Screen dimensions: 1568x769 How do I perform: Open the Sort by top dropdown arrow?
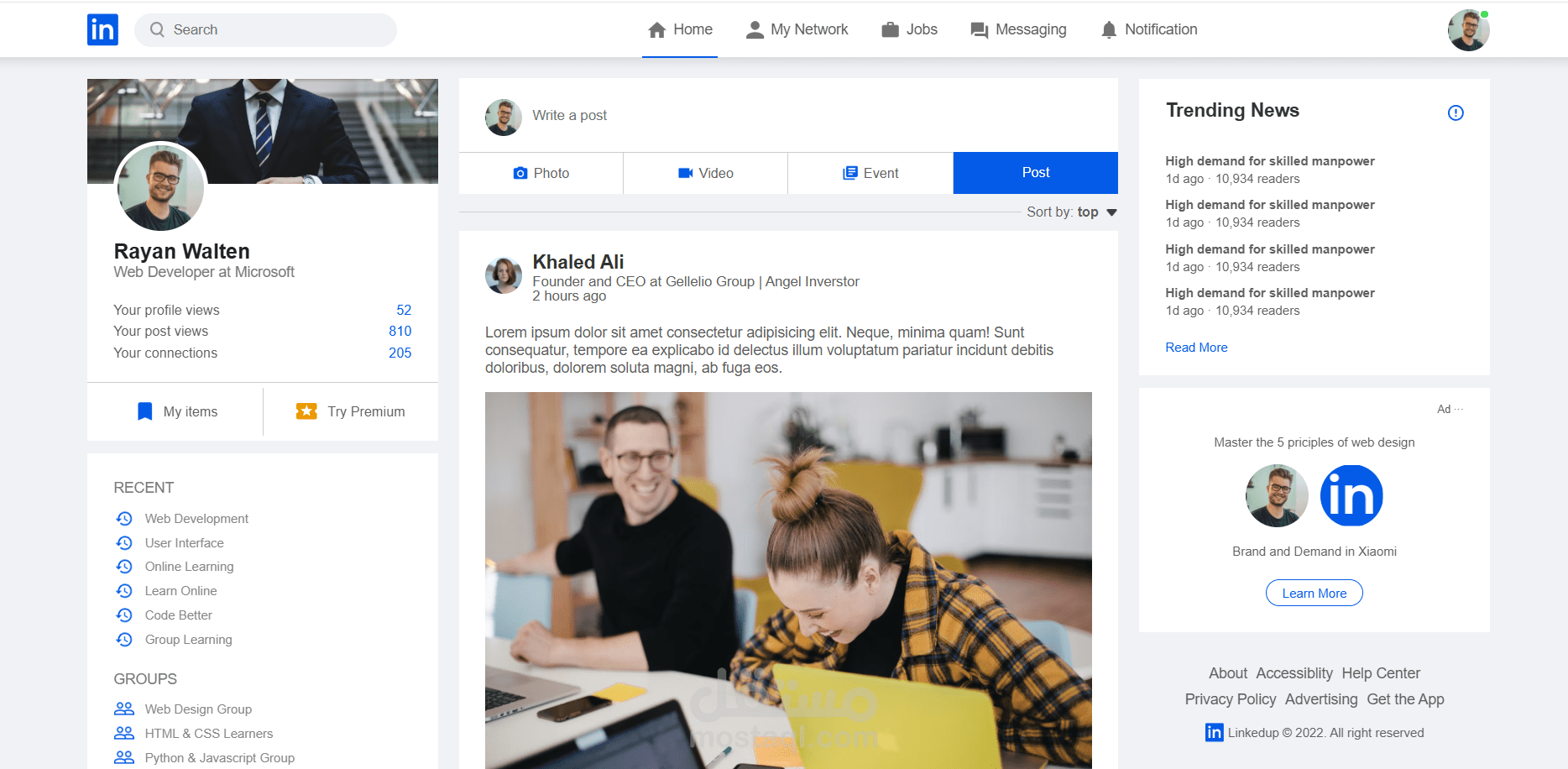tap(1112, 212)
